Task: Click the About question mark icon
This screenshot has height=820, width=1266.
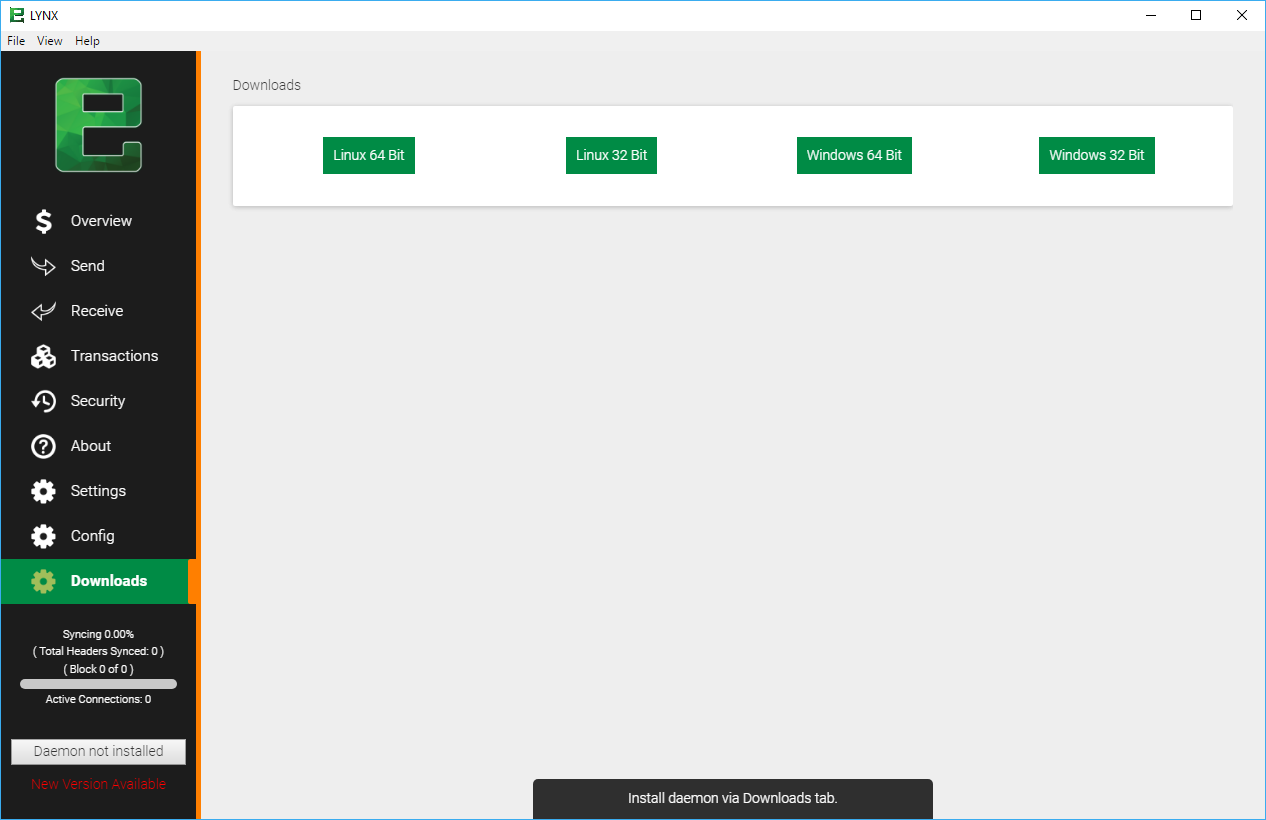Action: pos(43,446)
